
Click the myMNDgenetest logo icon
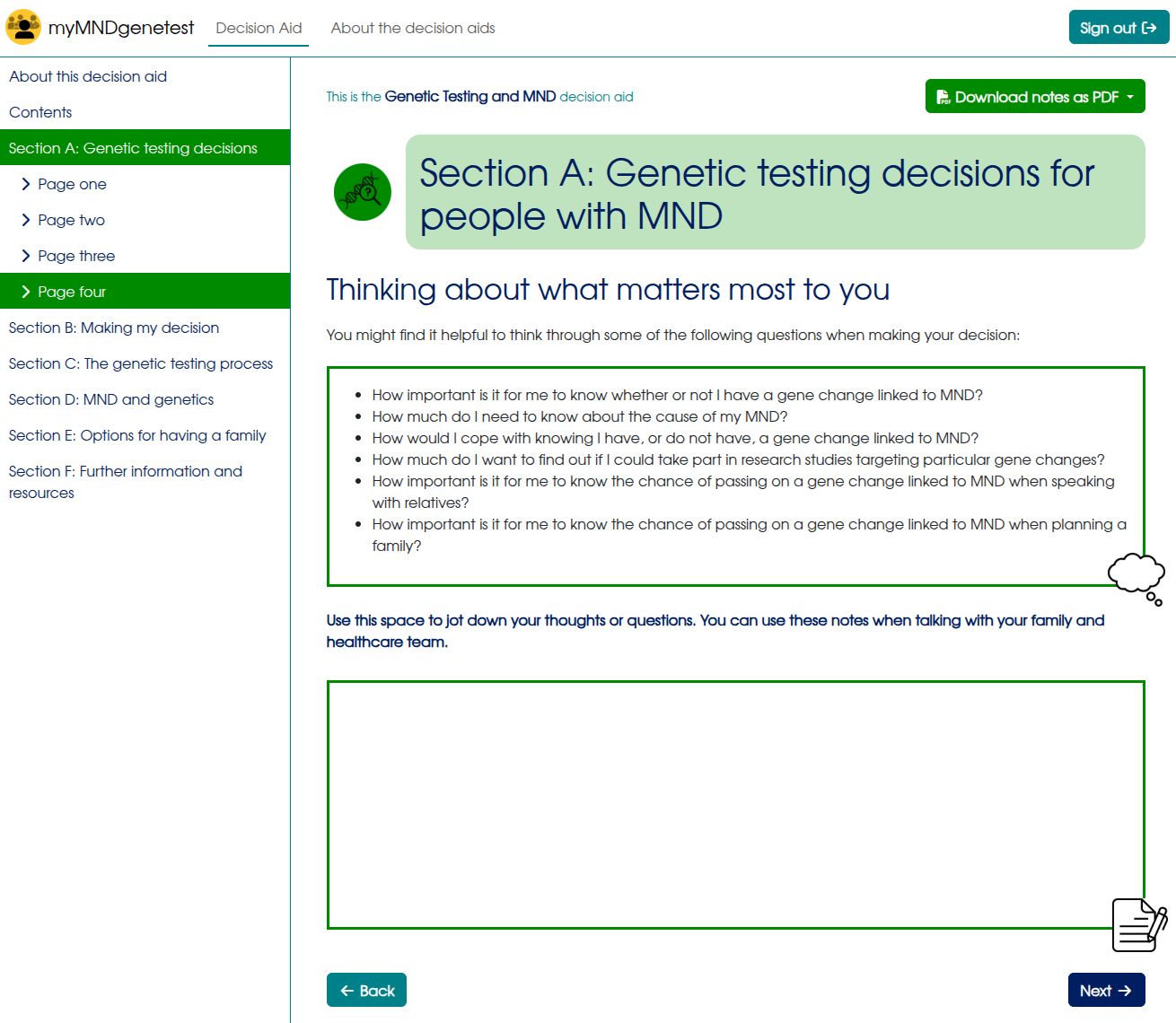[23, 27]
